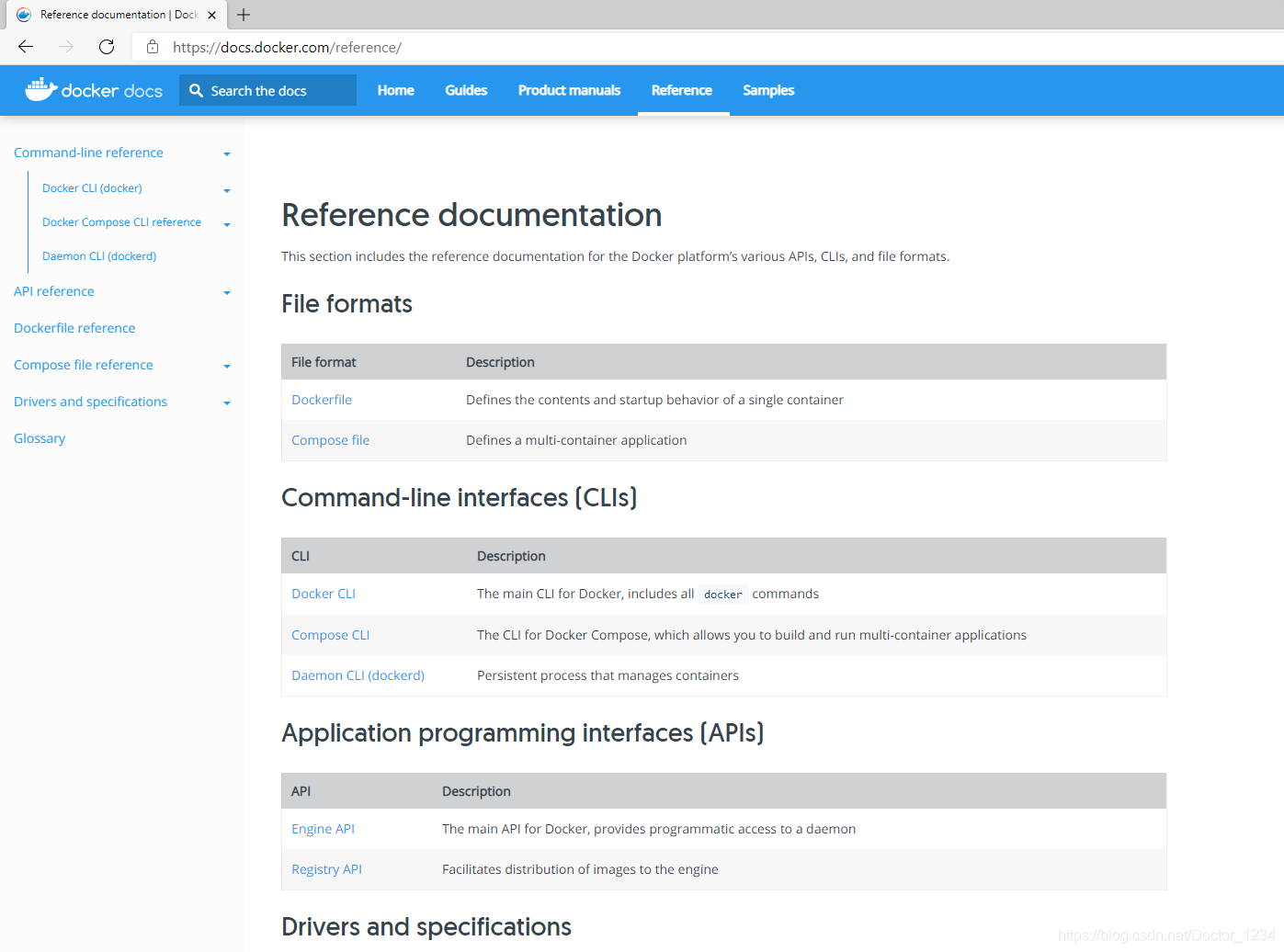Open Daemon CLI (dockerd) table link
The image size is (1284, 952).
click(358, 675)
